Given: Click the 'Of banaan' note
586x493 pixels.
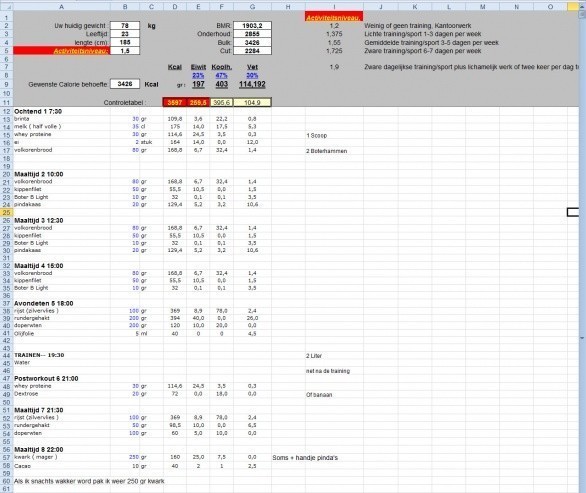Looking at the screenshot, I should click(319, 395).
